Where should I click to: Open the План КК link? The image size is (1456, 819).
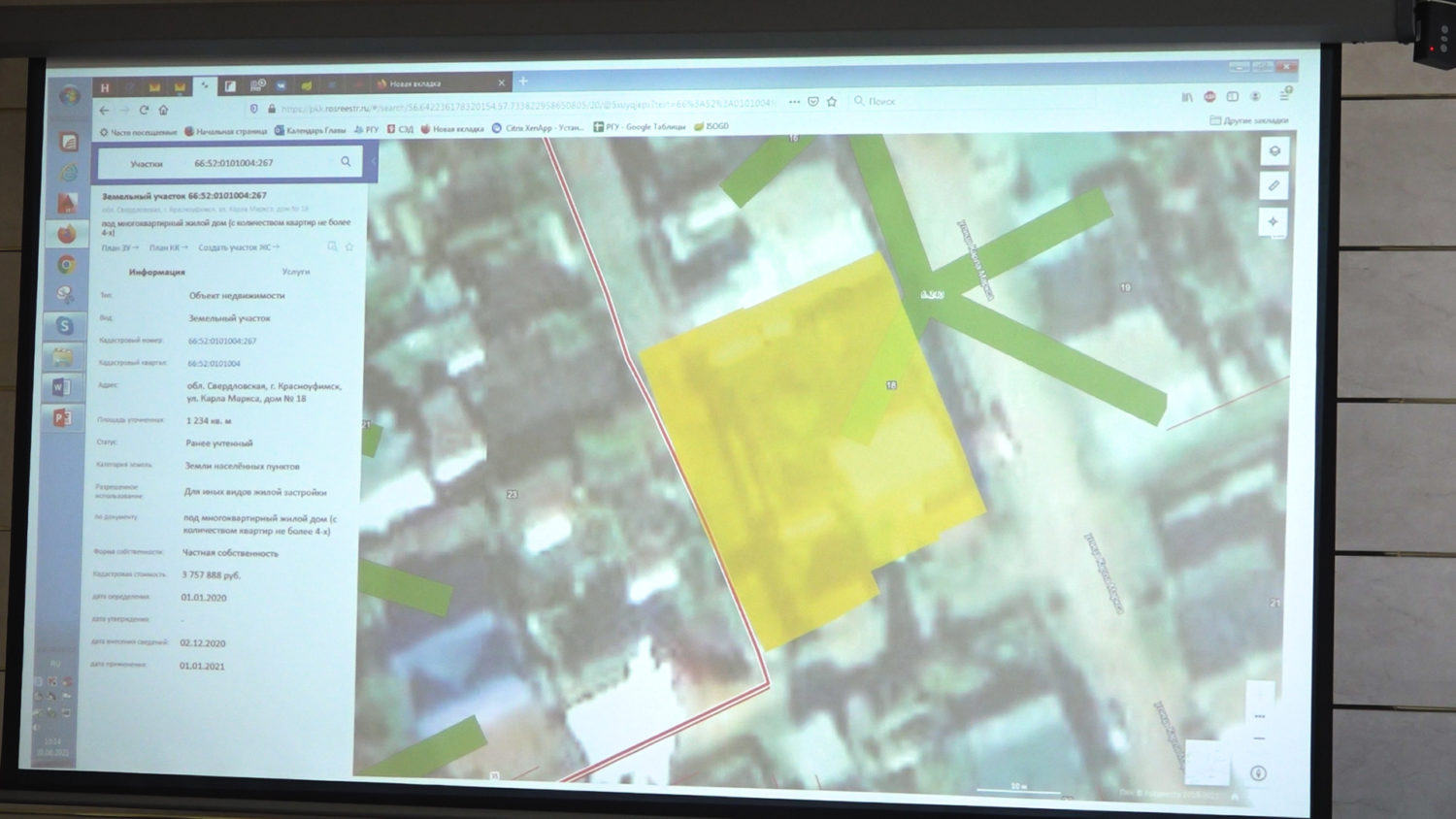tap(168, 248)
